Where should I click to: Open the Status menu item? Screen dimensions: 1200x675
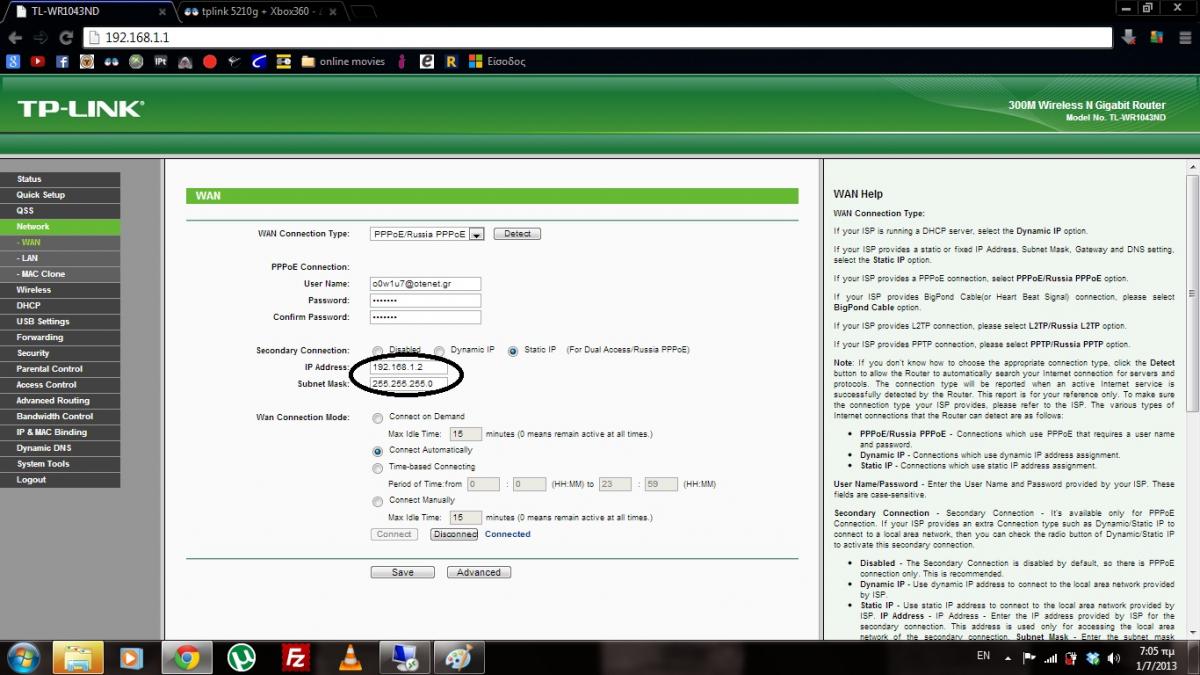pos(60,179)
